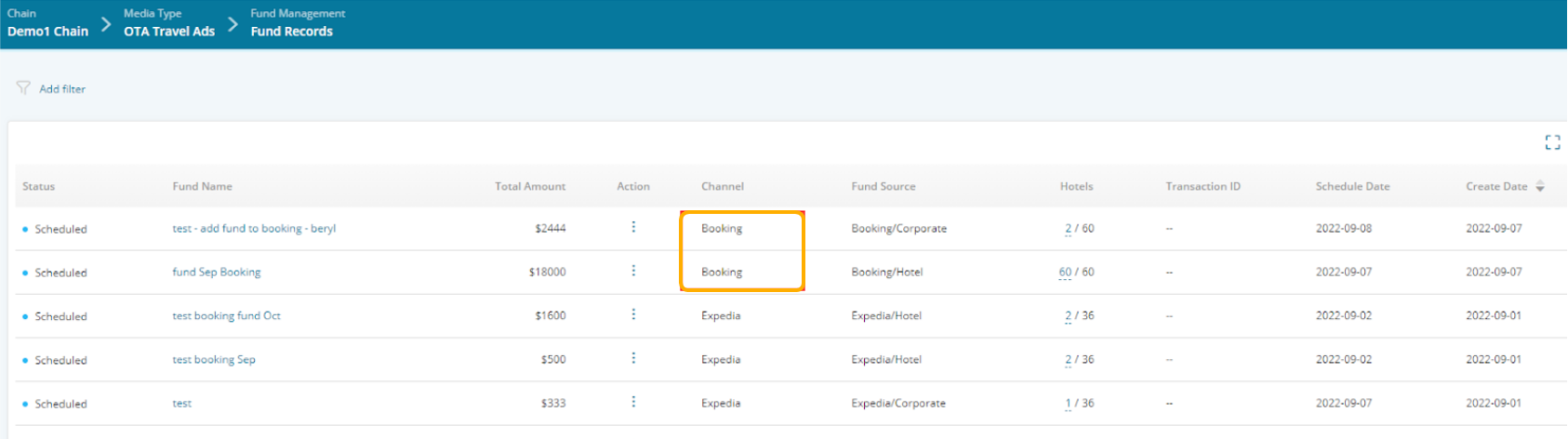This screenshot has width=1568, height=439.
Task: Click the Add filter link
Action: [62, 89]
